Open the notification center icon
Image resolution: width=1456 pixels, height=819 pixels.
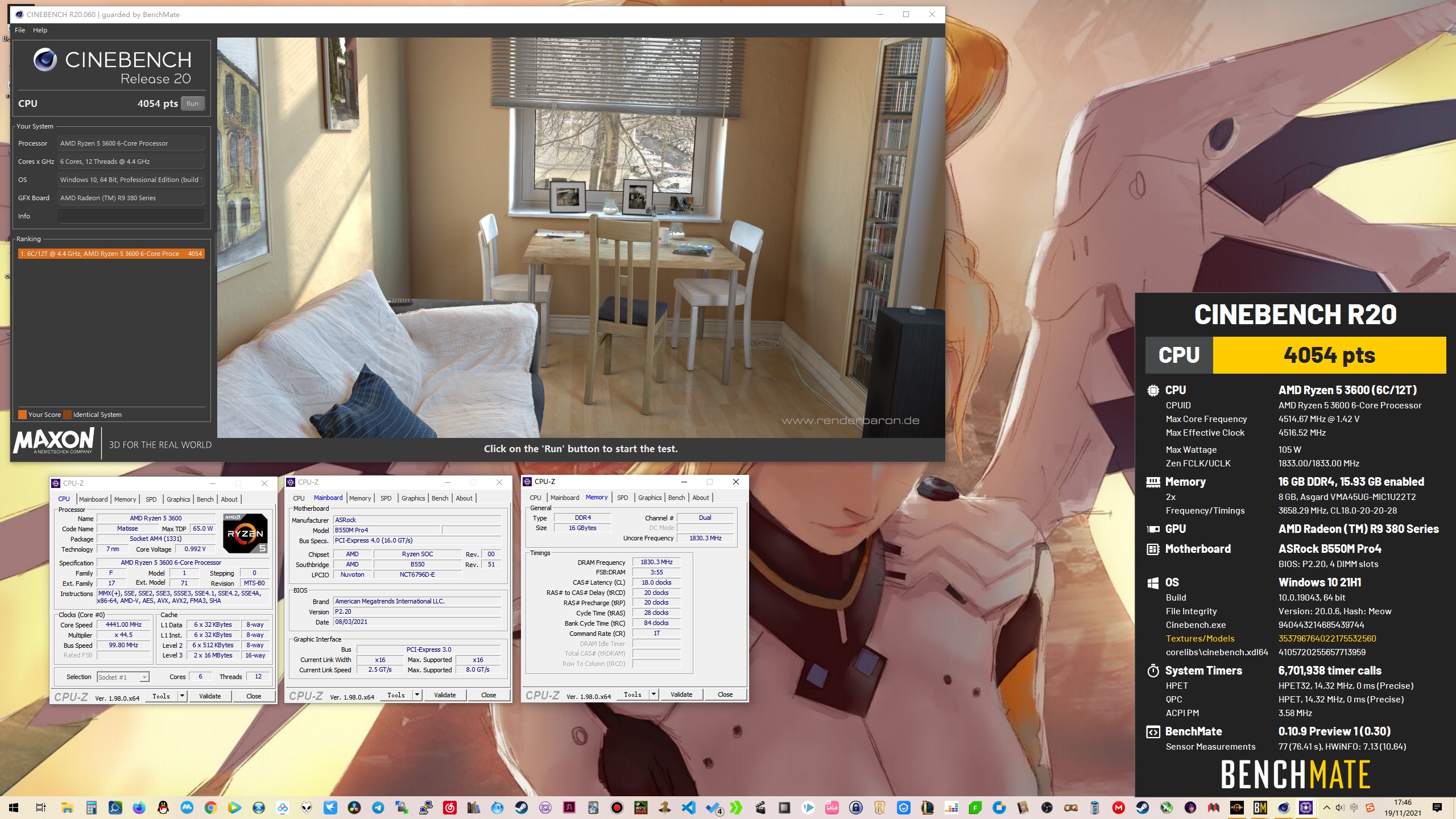coord(1437,808)
